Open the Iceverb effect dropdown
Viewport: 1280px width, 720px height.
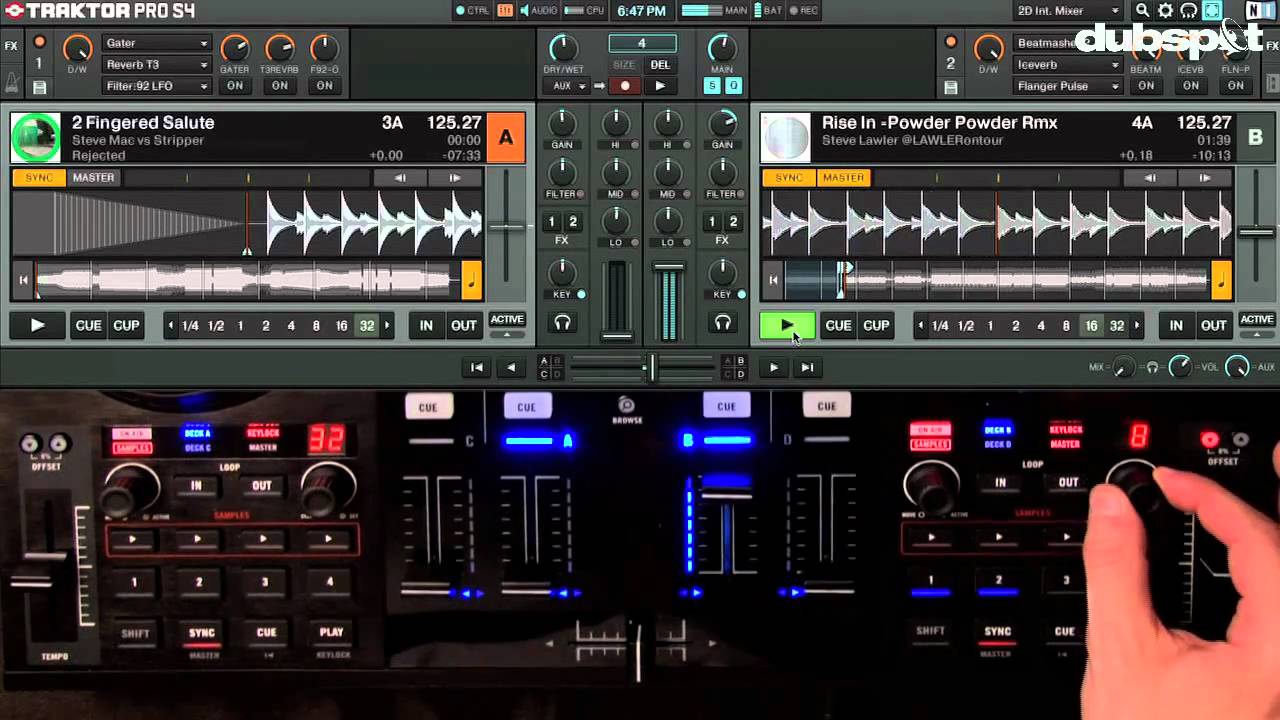click(x=1068, y=65)
